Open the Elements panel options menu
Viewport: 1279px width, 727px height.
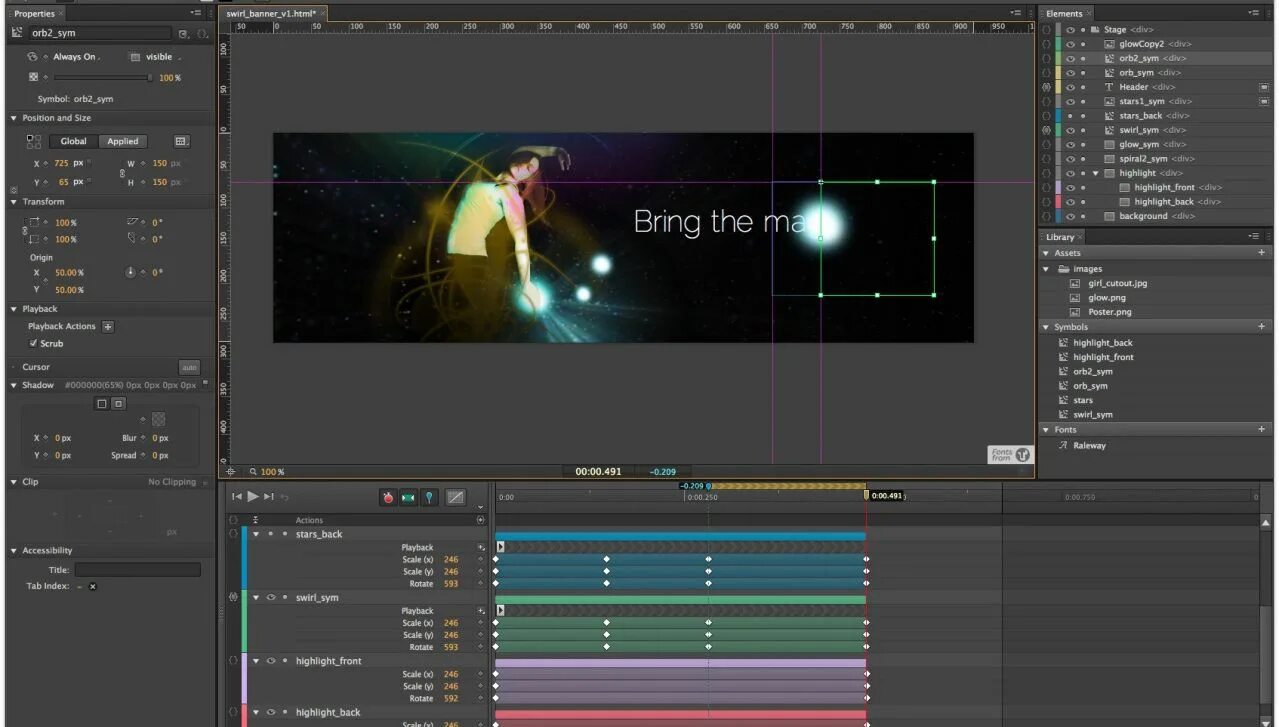tap(1254, 13)
